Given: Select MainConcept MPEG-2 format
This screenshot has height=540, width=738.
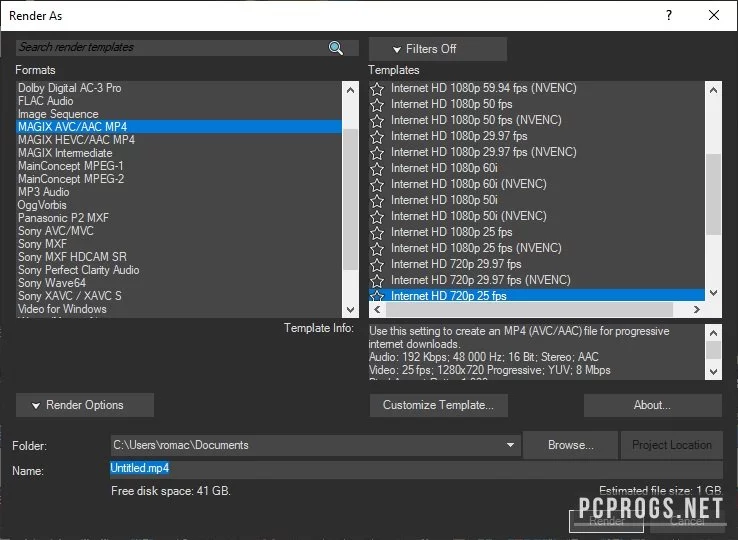Looking at the screenshot, I should [179, 179].
